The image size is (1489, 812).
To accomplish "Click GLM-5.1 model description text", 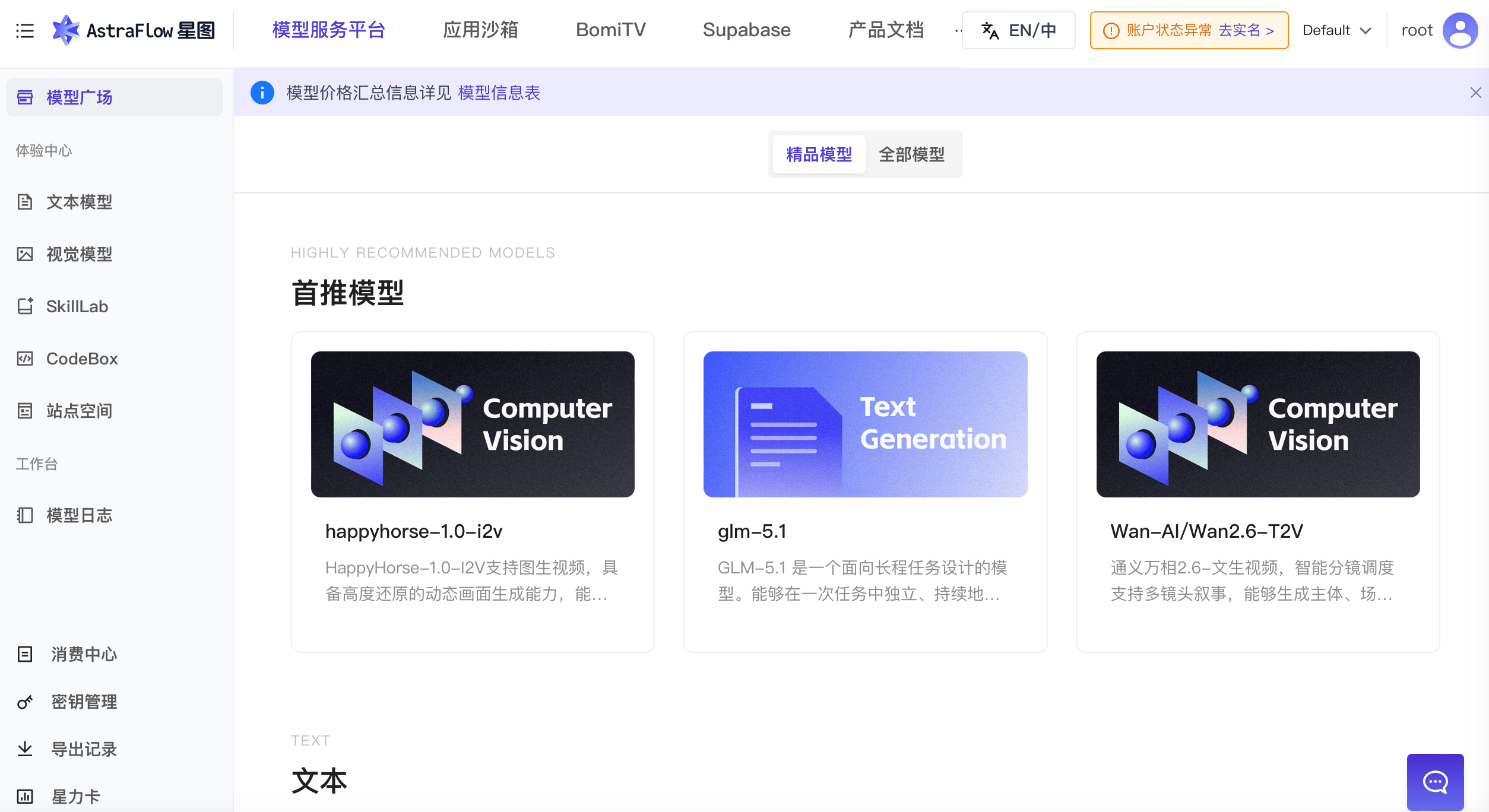I will coord(862,581).
